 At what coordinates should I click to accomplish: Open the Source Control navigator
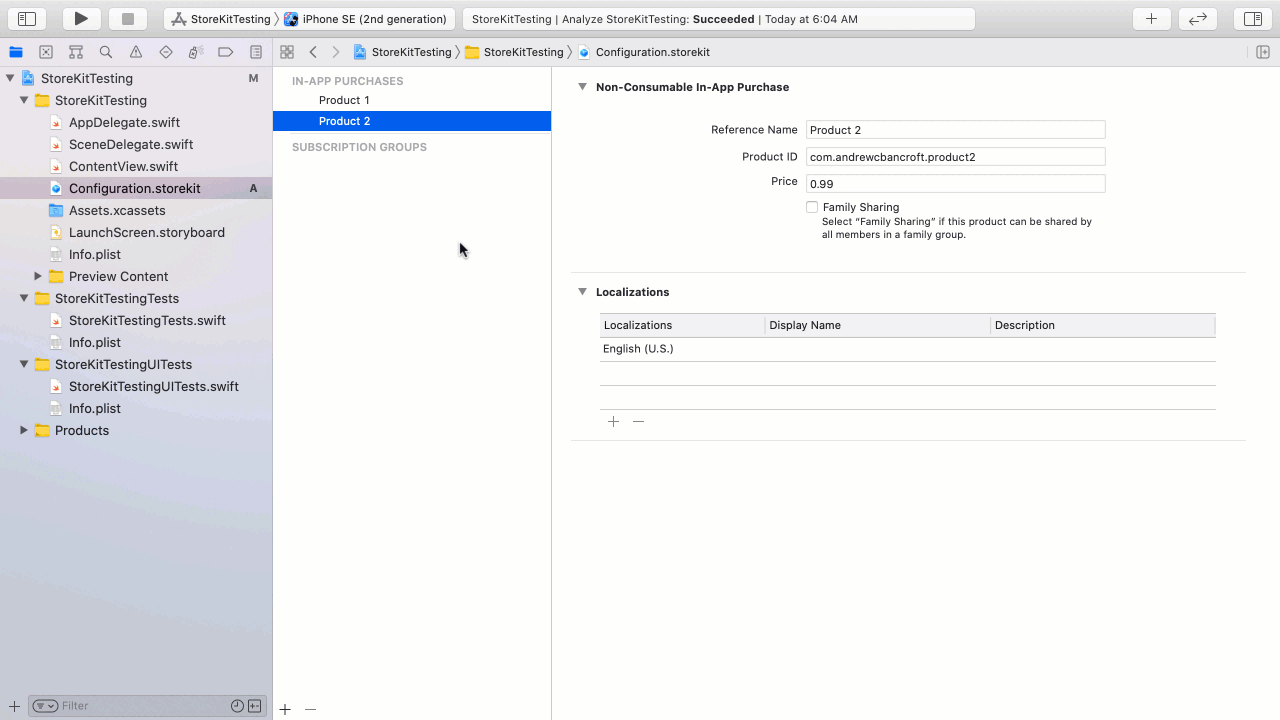45,51
